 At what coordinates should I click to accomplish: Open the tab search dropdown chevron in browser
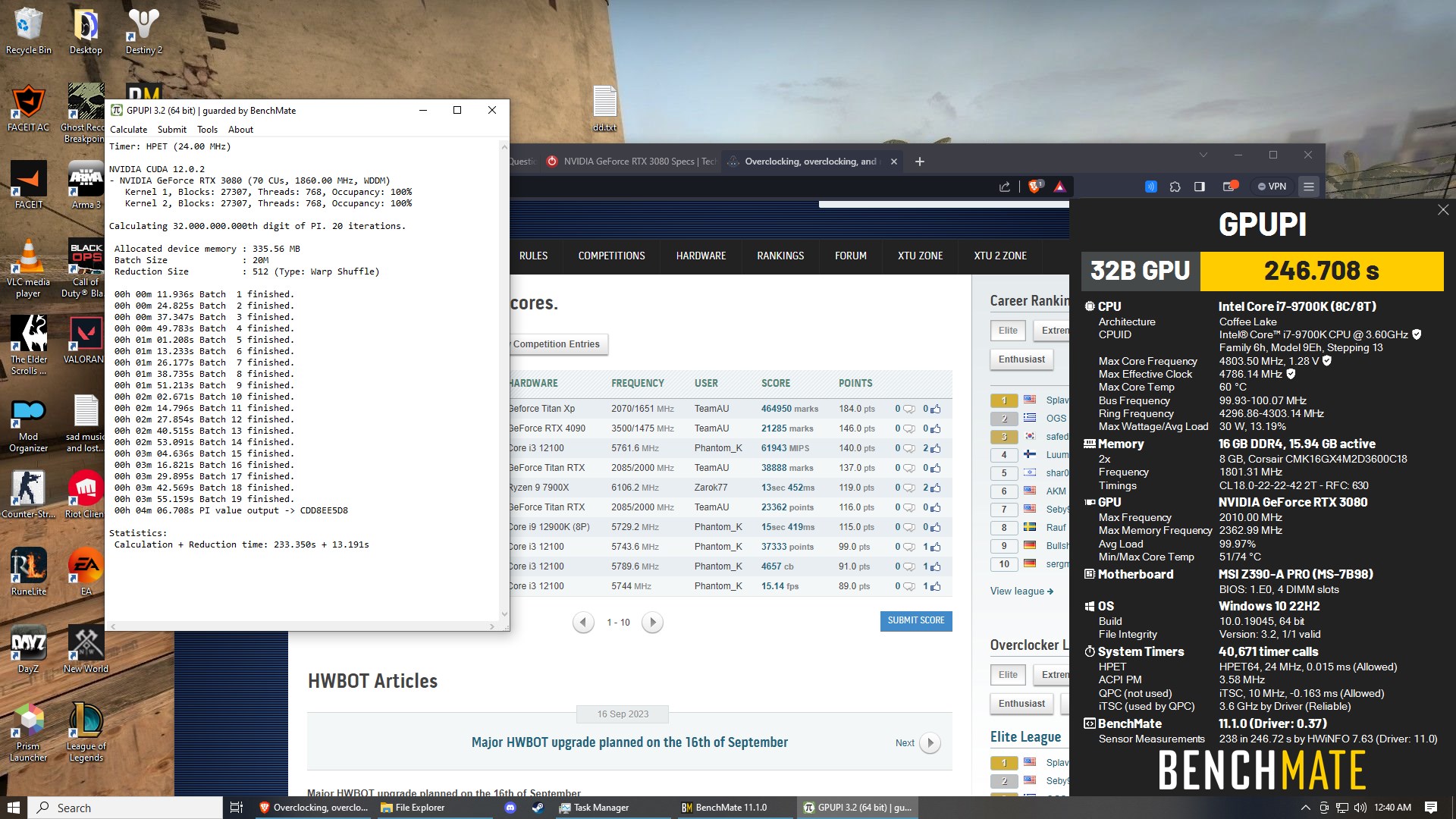pyautogui.click(x=1203, y=155)
